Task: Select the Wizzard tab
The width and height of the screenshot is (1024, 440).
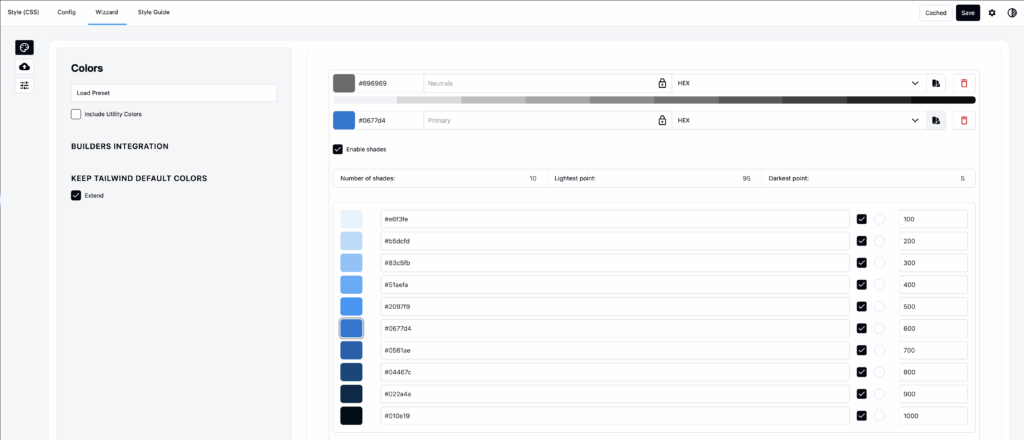Action: (x=107, y=12)
